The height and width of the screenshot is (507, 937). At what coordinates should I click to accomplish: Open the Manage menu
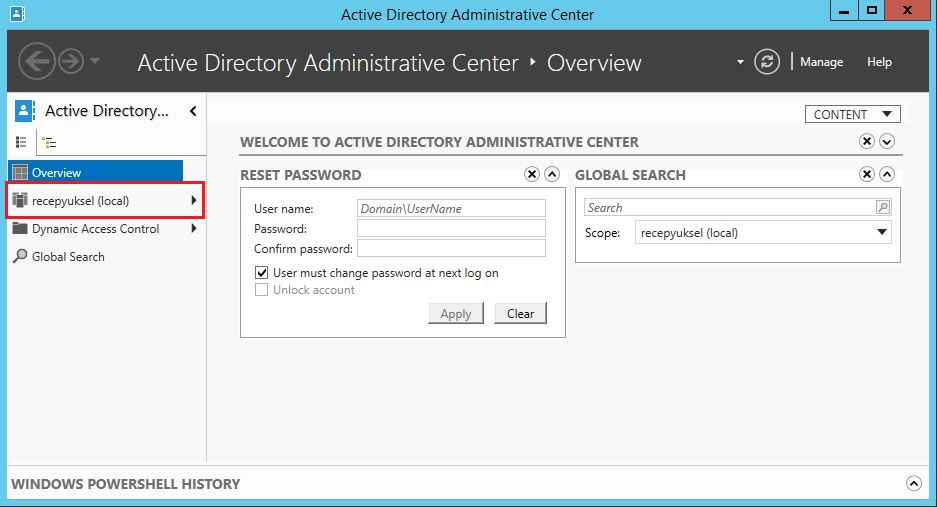coord(822,62)
